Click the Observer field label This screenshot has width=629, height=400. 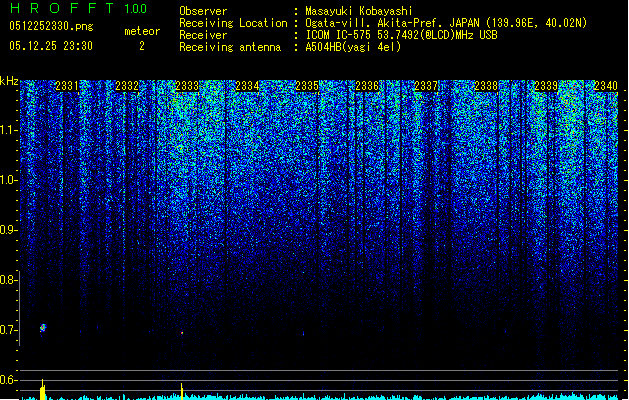[203, 11]
